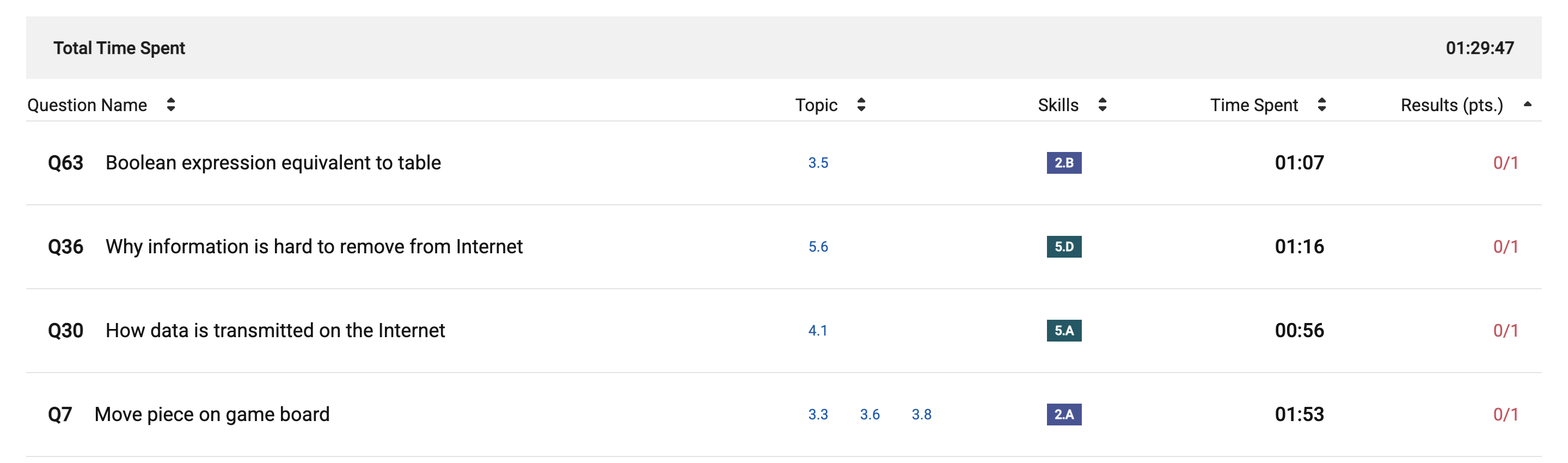Toggle the Skills column sort arrows

coord(1102,105)
